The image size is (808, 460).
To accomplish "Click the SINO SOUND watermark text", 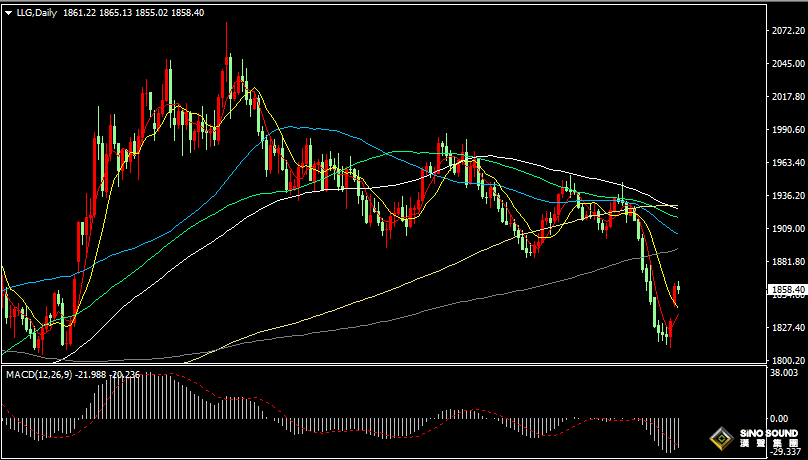I will 769,435.
